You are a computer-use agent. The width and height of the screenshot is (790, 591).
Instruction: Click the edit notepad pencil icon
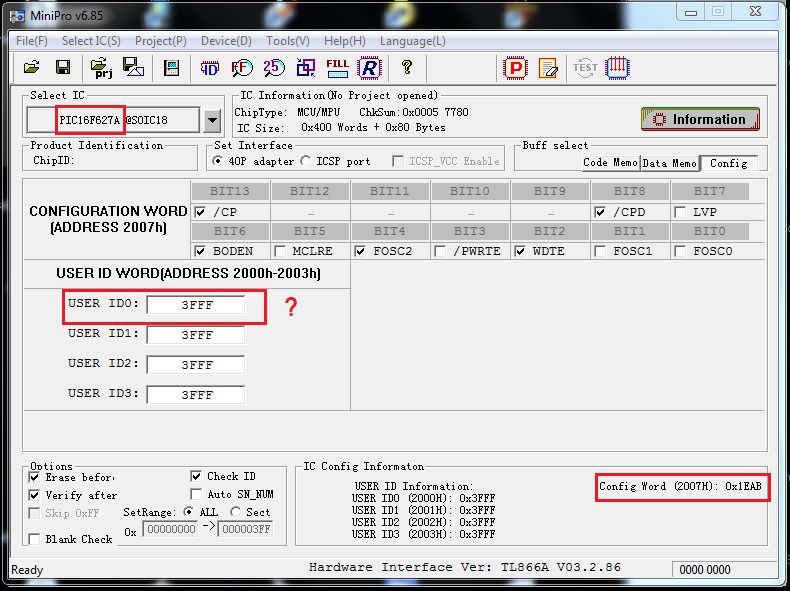[548, 68]
